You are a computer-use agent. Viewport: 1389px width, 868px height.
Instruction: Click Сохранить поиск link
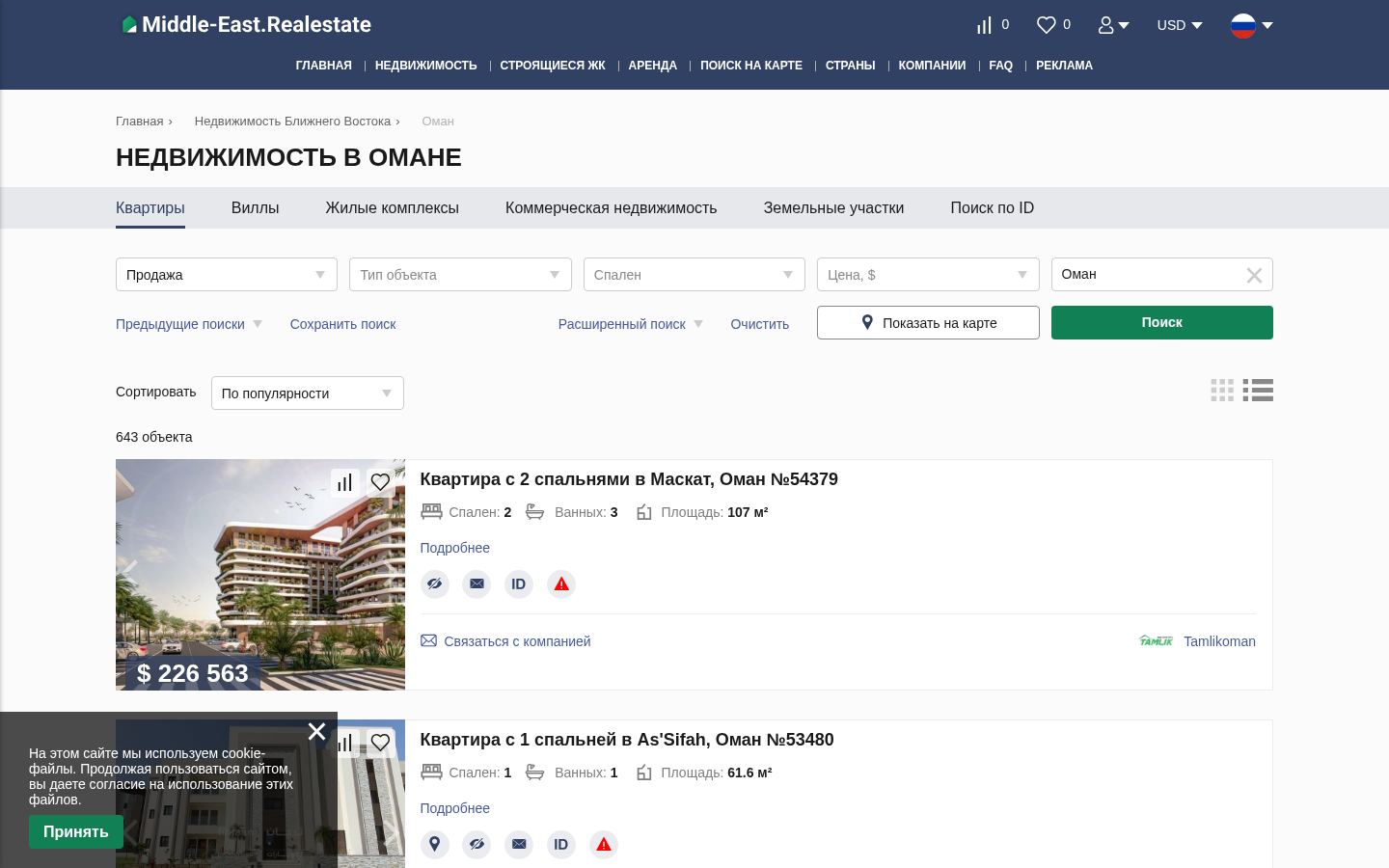tap(342, 324)
